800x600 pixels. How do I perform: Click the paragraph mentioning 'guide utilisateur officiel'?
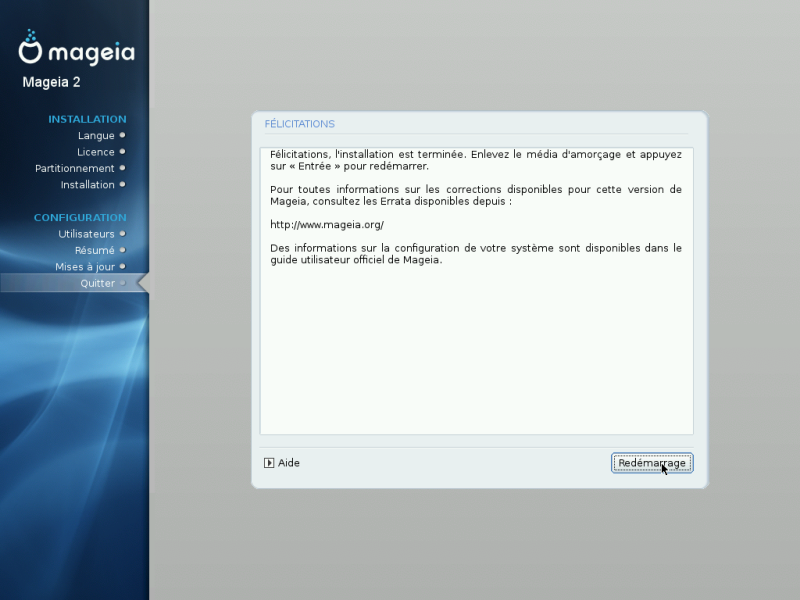click(476, 254)
